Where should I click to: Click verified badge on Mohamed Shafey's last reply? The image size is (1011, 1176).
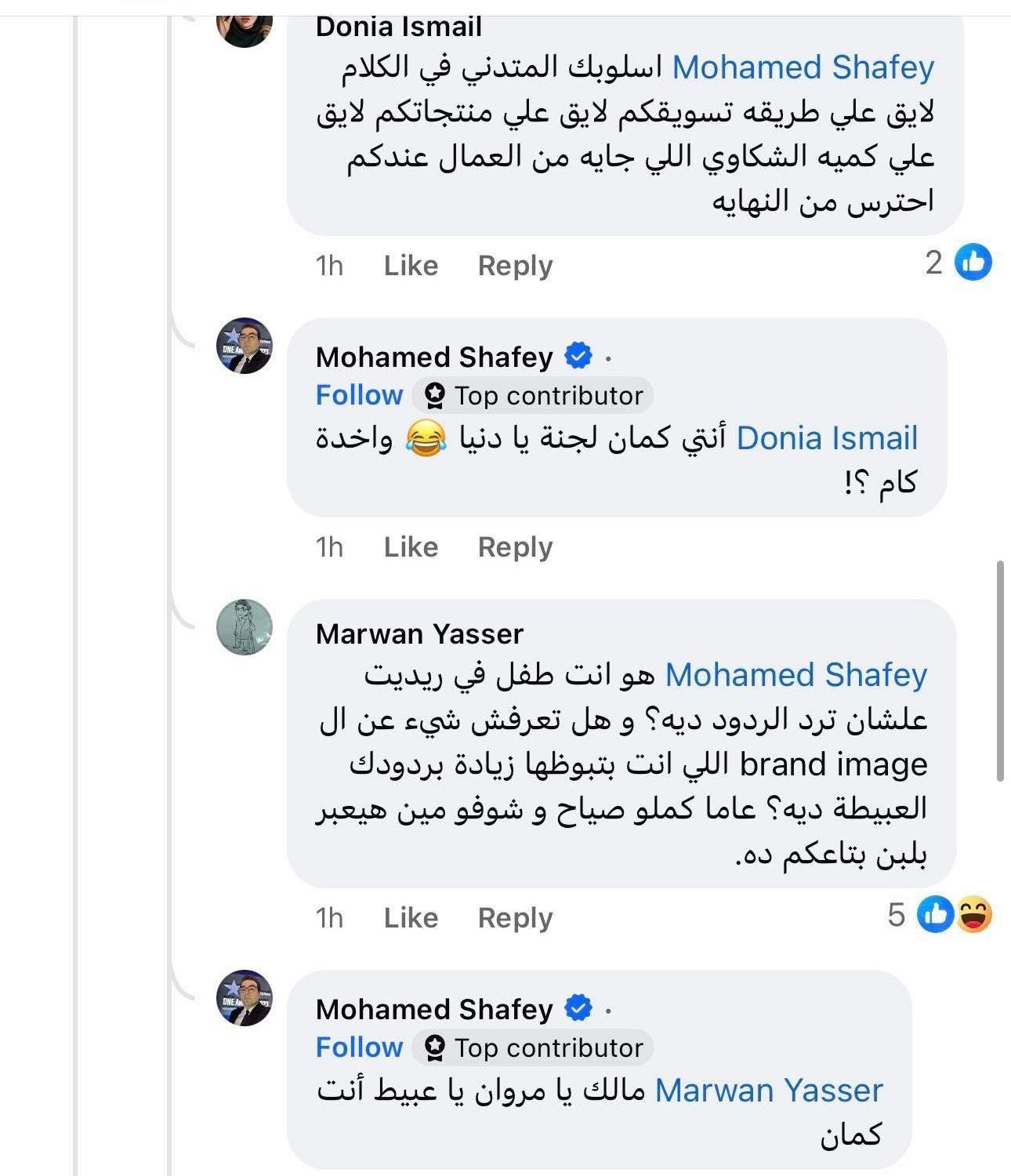[578, 1009]
